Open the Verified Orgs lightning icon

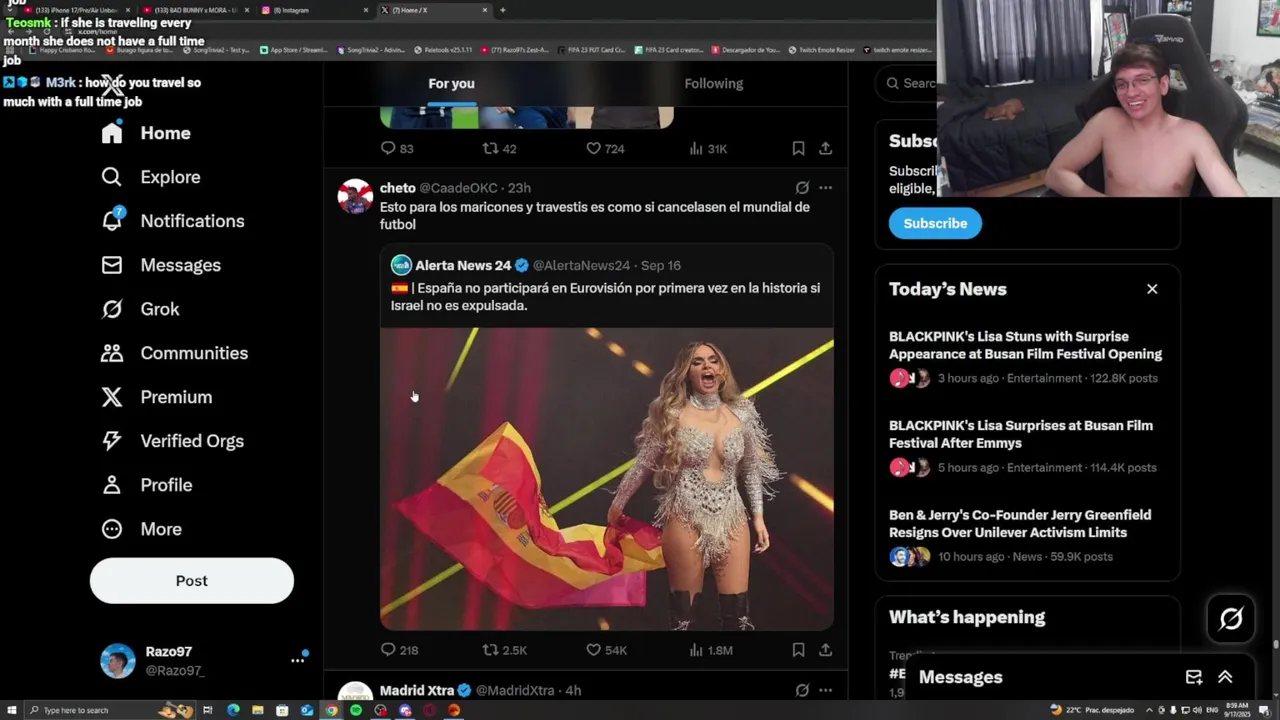pyautogui.click(x=111, y=441)
